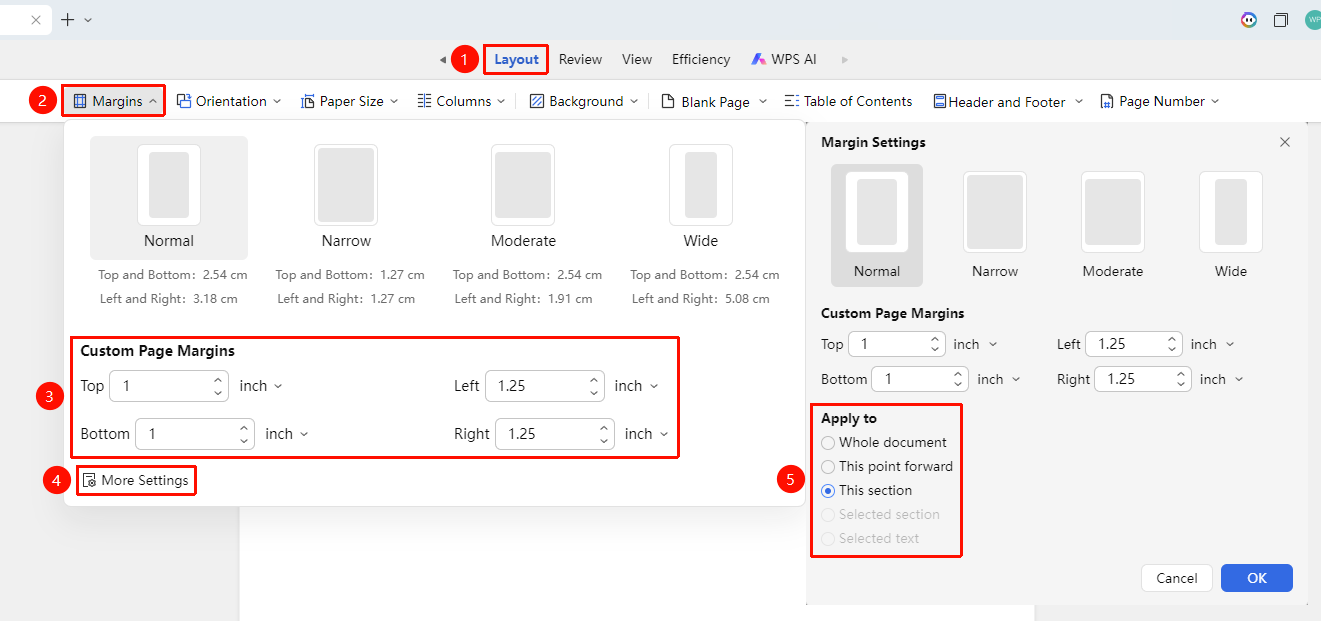Viewport: 1321px width, 621px height.
Task: Click the left arrow before the Layout tab
Action: tap(443, 60)
